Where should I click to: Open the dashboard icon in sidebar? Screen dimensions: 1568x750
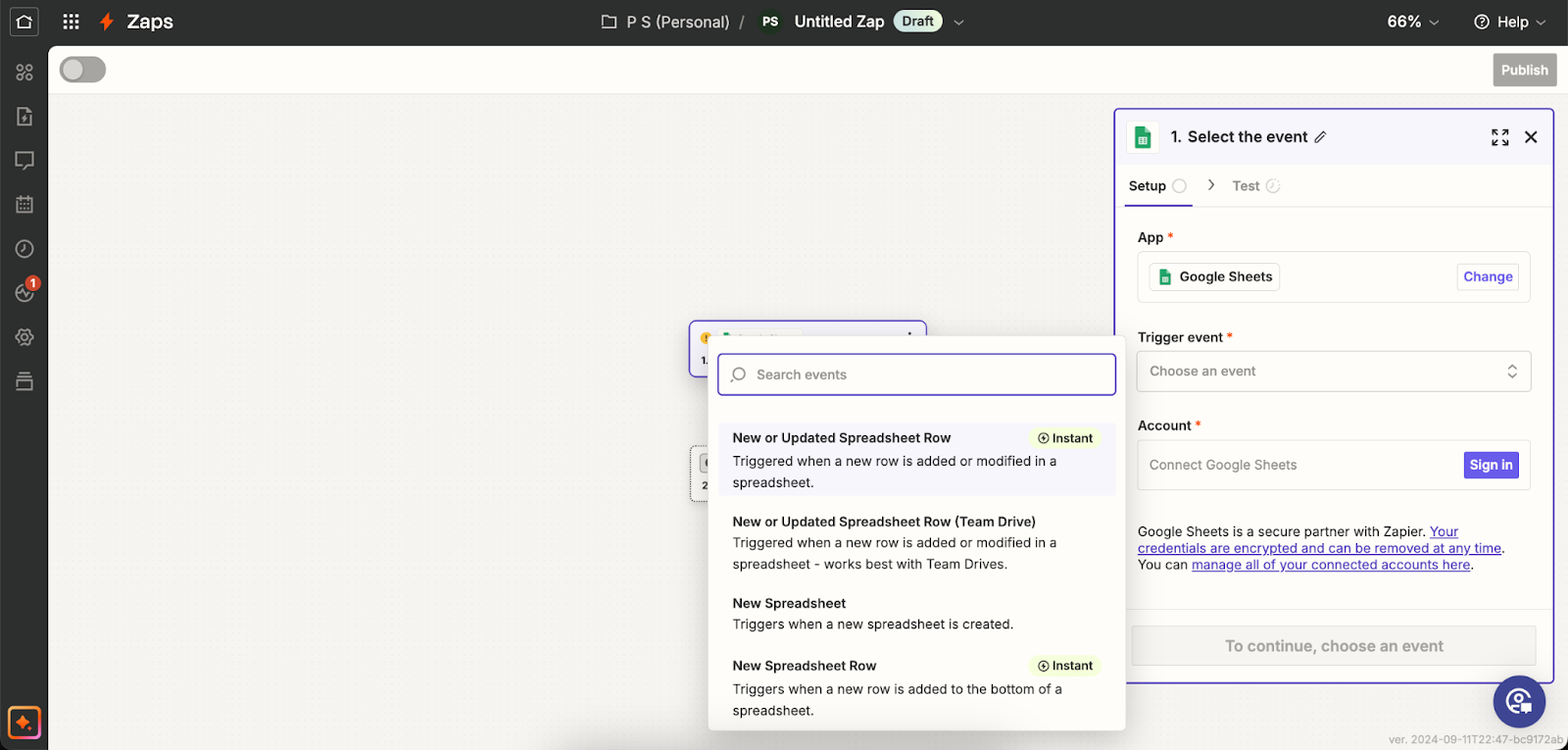pyautogui.click(x=24, y=72)
